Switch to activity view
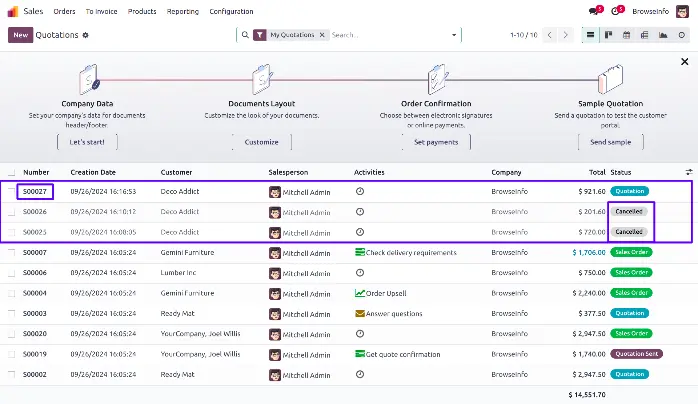 [x=681, y=35]
